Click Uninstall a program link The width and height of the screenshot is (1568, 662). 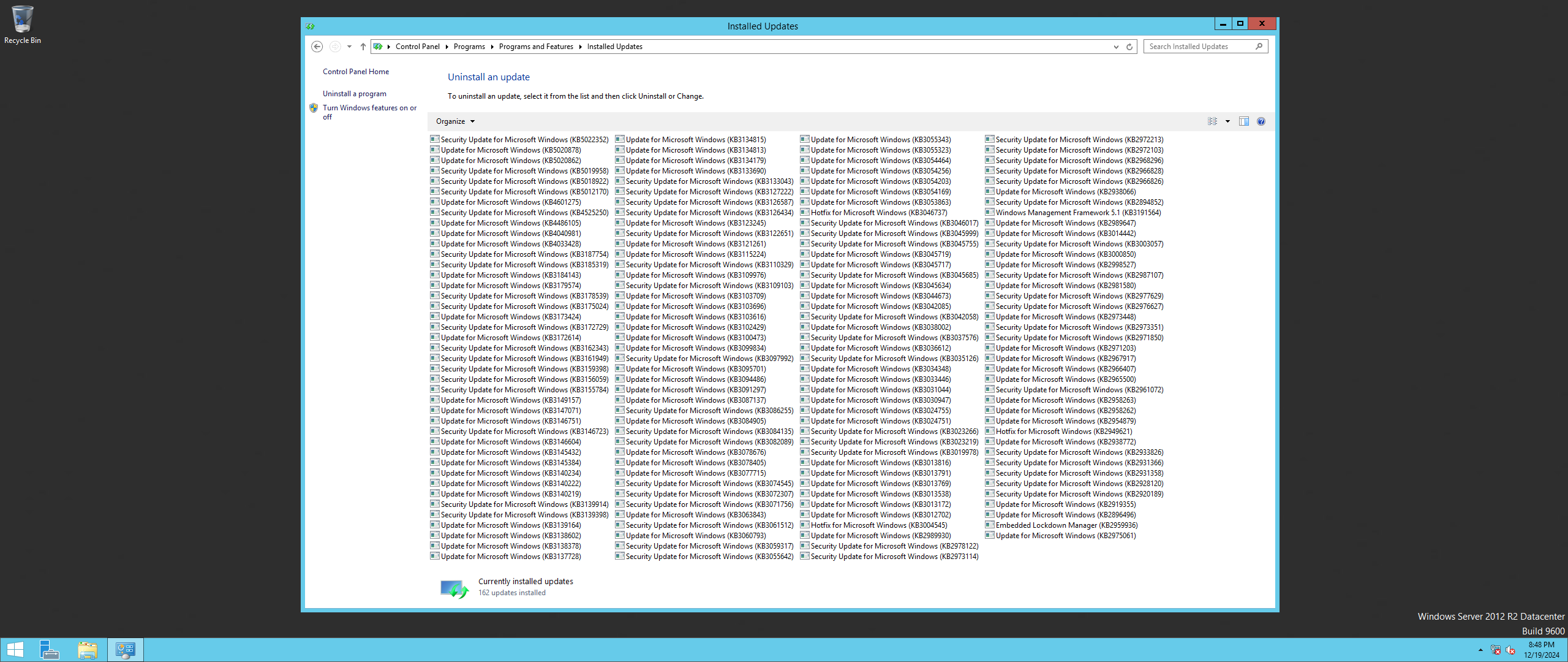tap(355, 94)
